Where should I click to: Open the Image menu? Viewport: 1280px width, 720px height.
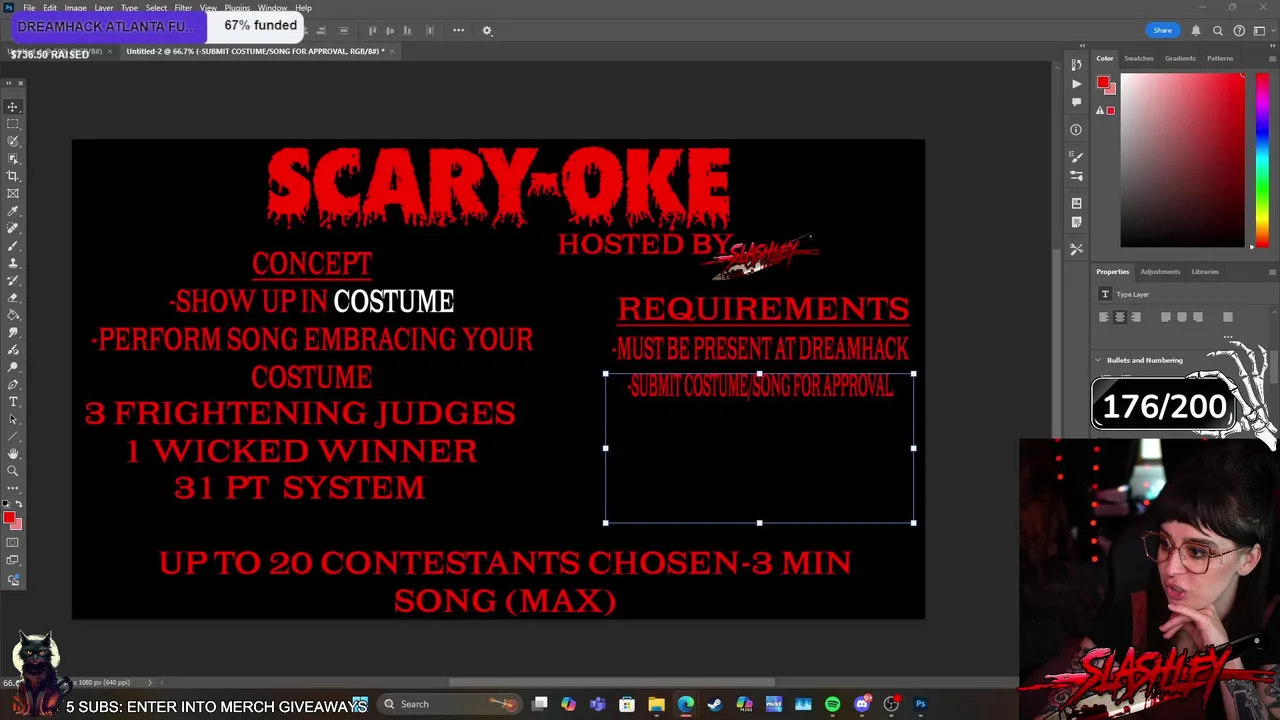coord(75,8)
